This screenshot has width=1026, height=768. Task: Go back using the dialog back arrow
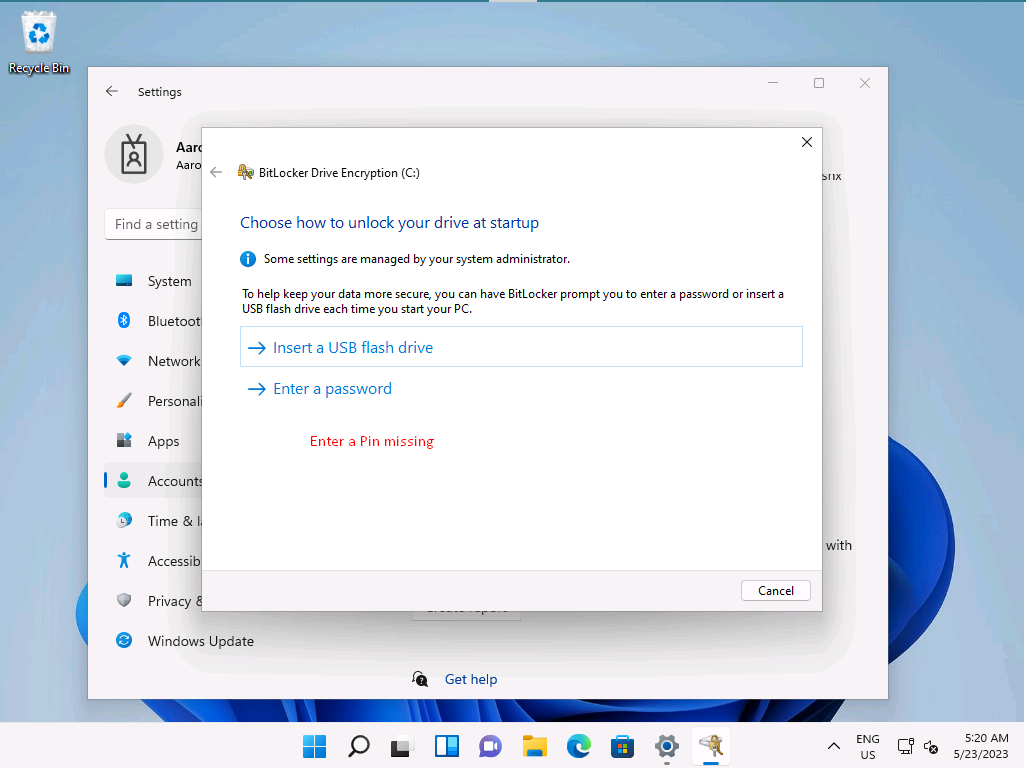click(x=216, y=172)
